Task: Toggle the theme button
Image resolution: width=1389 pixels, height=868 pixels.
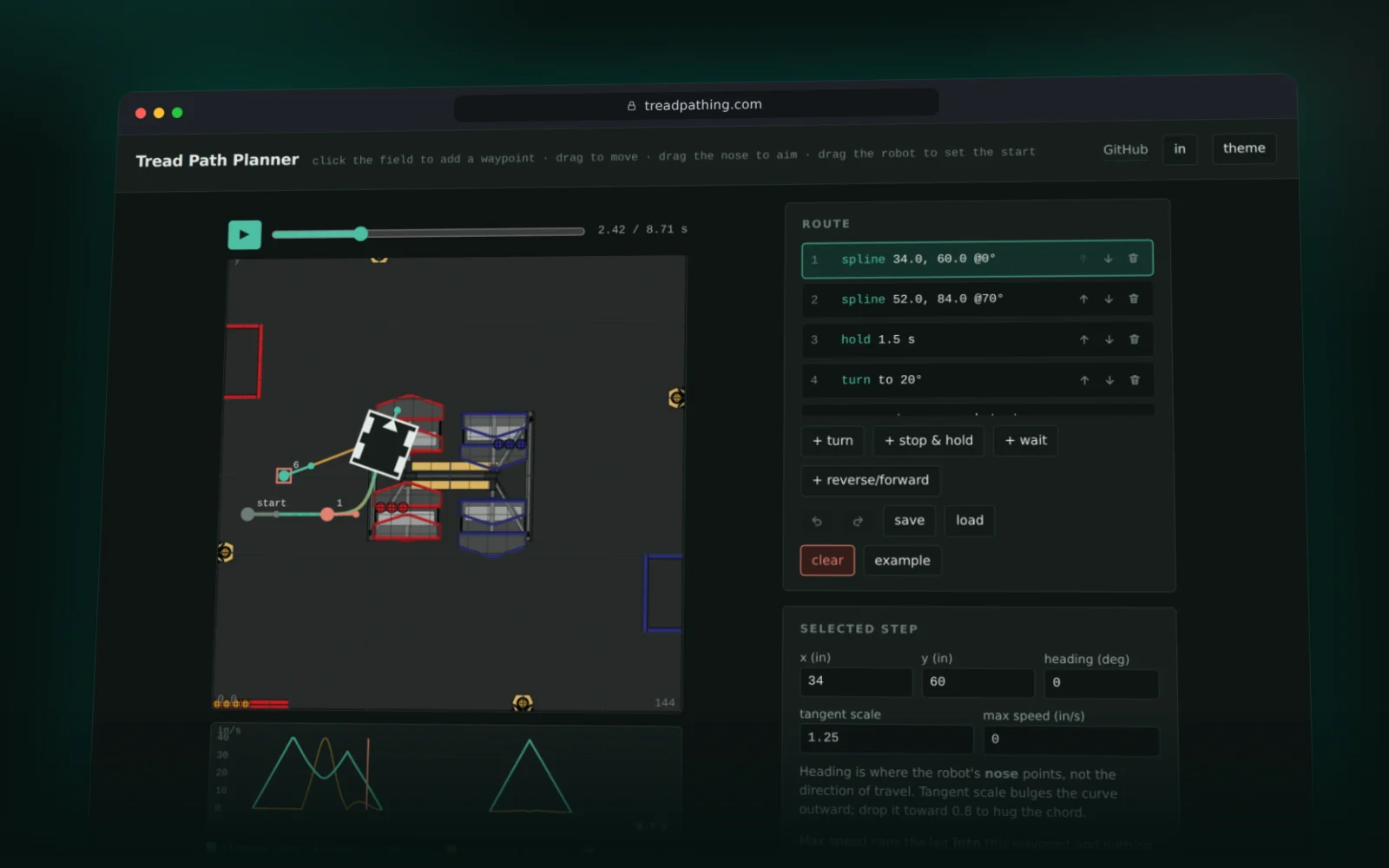Action: pos(1244,148)
